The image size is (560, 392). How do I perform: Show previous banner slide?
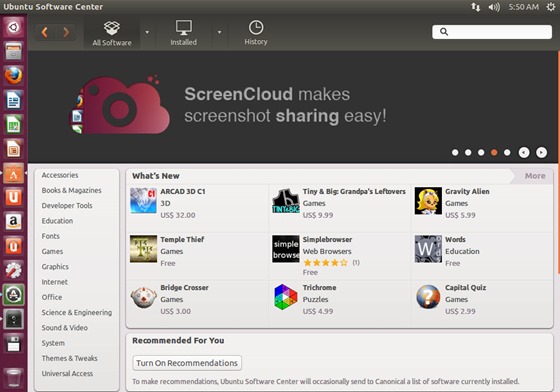pos(524,152)
